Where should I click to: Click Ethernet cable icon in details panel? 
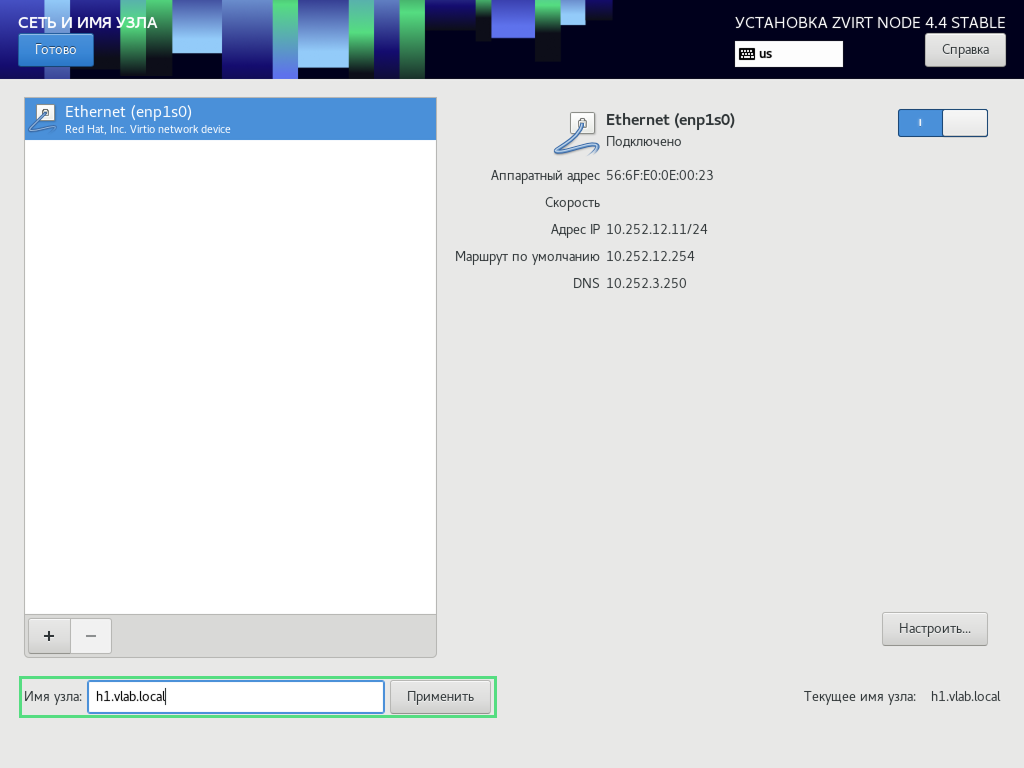point(576,133)
